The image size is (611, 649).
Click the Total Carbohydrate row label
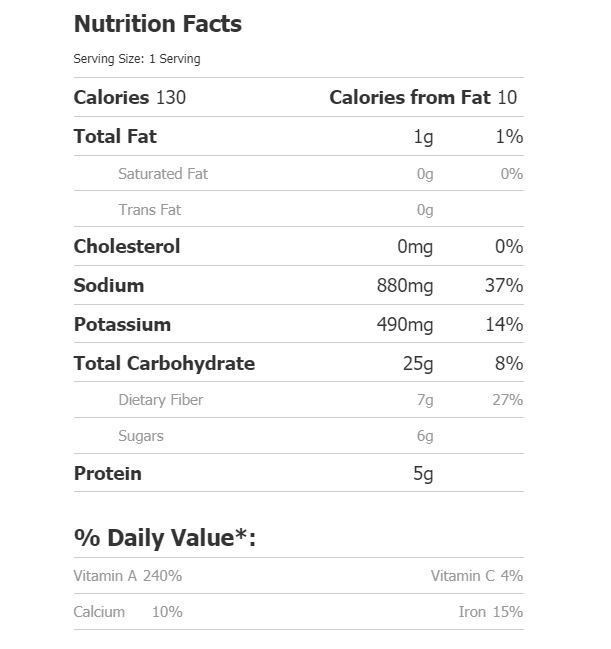point(164,363)
